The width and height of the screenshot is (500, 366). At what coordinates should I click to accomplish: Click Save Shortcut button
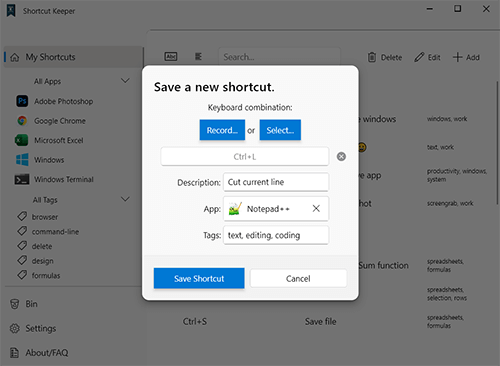tap(199, 278)
